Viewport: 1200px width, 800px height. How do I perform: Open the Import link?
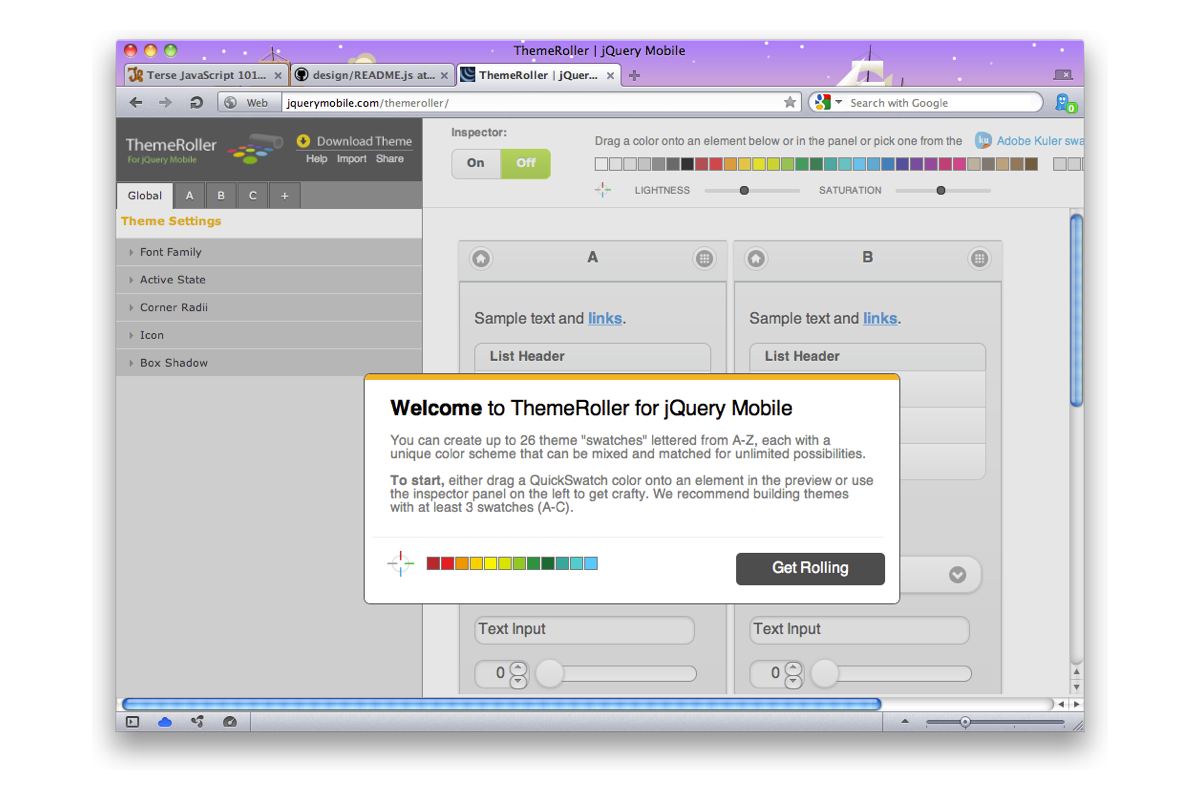click(351, 158)
